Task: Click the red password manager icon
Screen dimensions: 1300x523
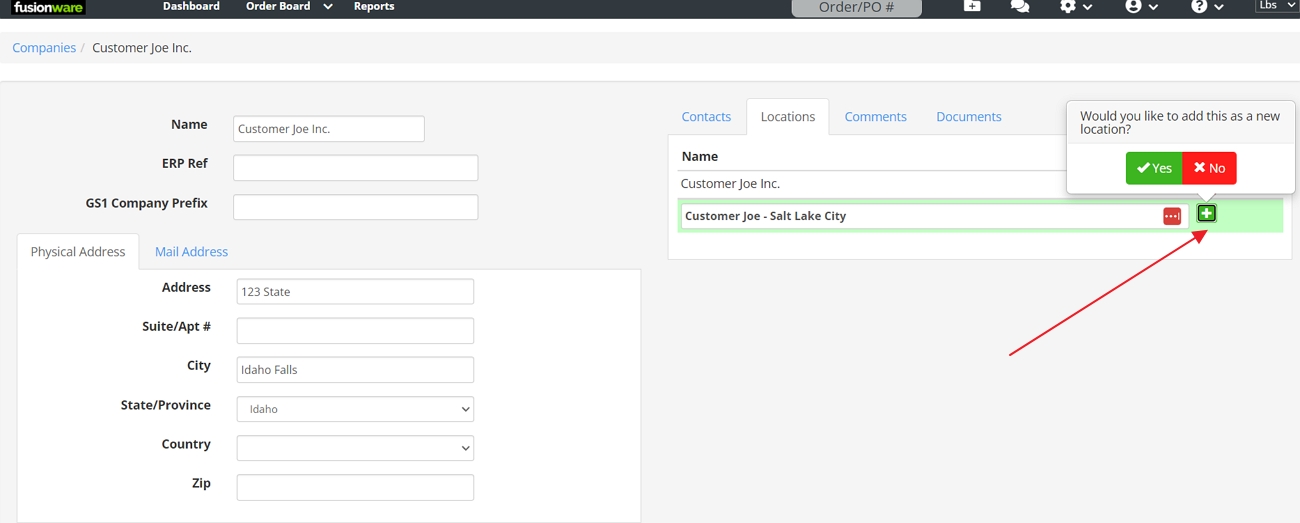Action: (1172, 216)
